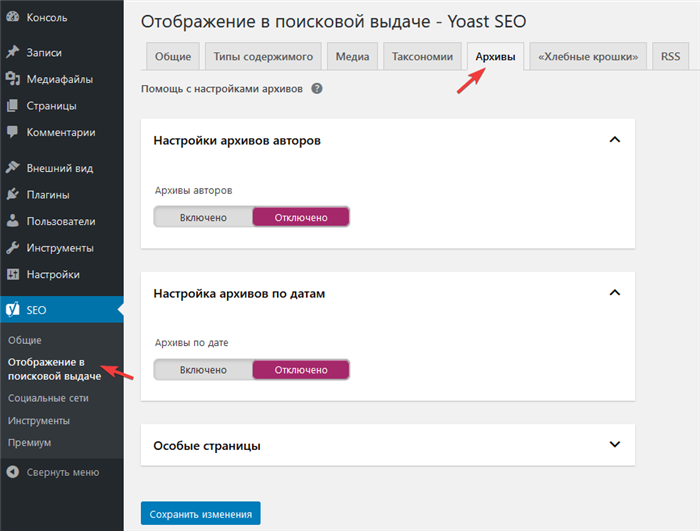Click the Пользователи user icon
Screen dimensions: 700x531
pyautogui.click(x=13, y=221)
